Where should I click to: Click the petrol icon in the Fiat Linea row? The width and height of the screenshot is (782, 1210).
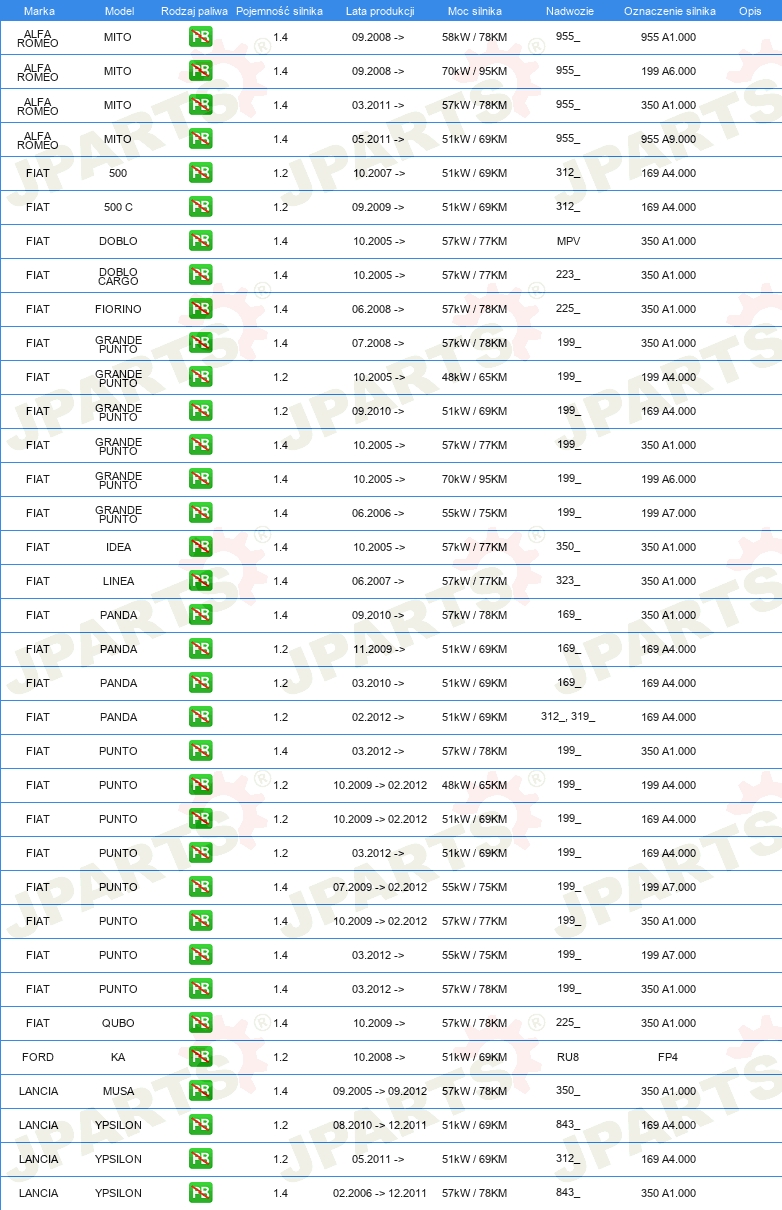click(200, 581)
